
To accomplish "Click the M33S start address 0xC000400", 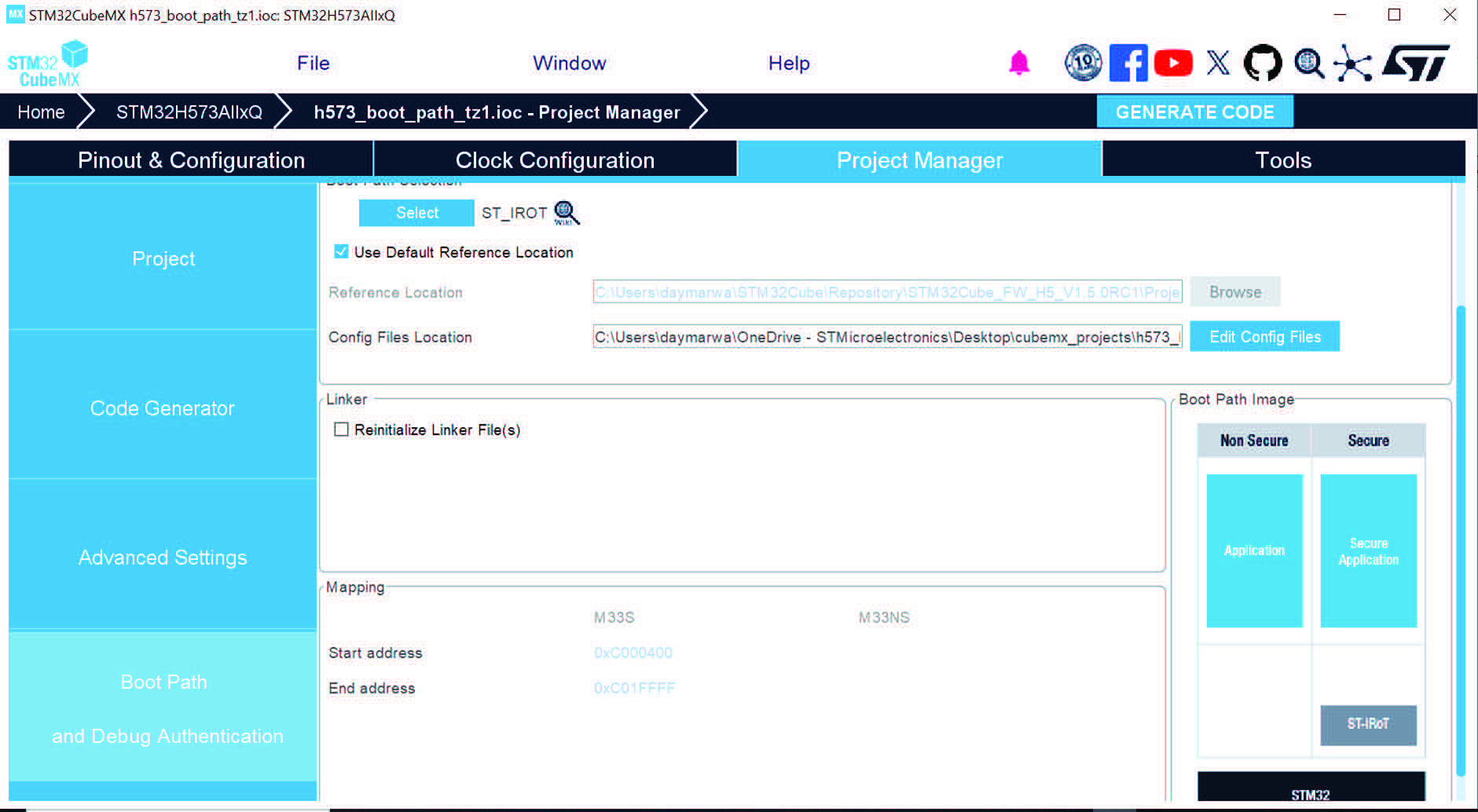I will coord(633,653).
